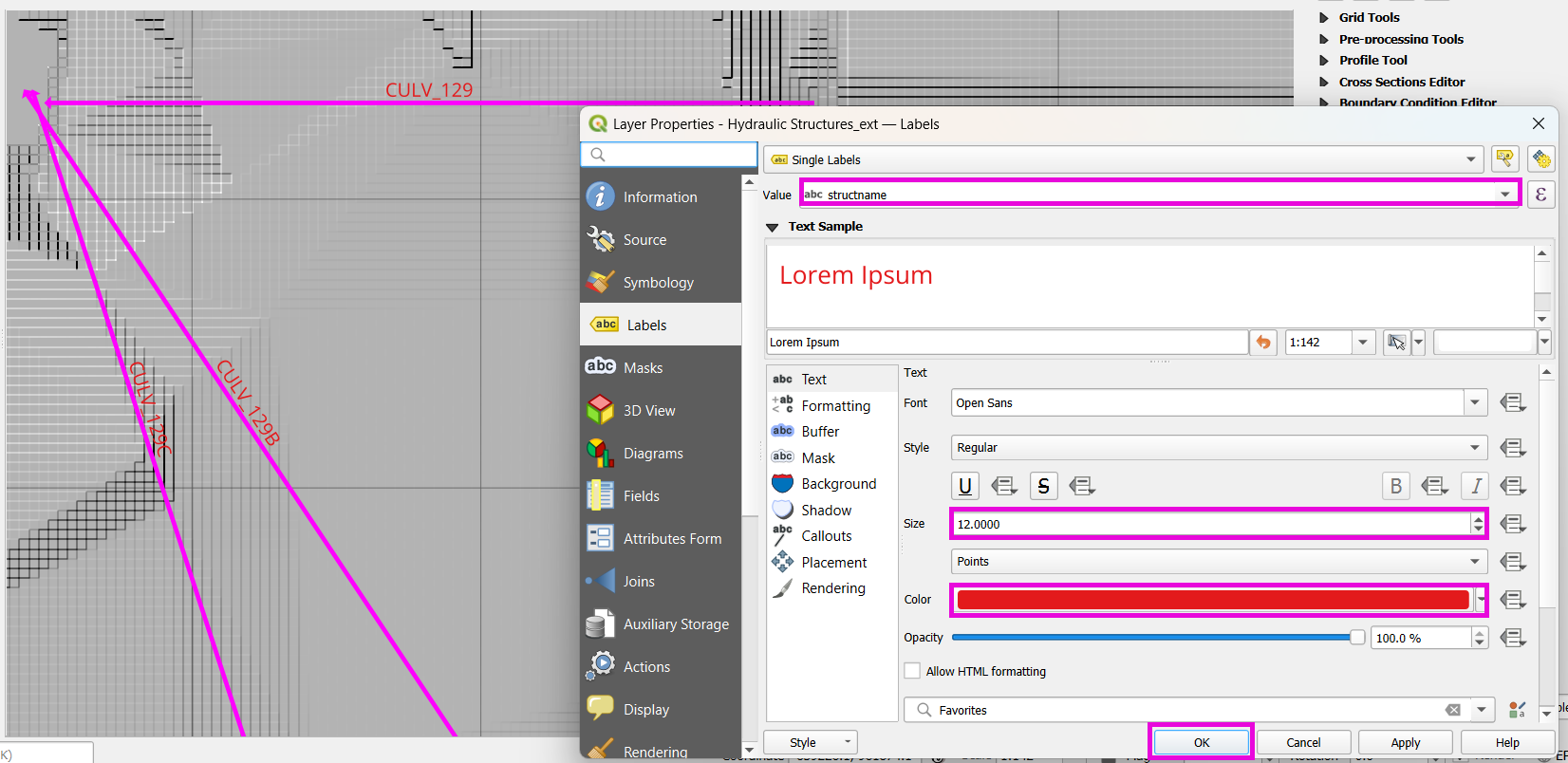Click the Italic style button
The image size is (1568, 763).
1475,486
